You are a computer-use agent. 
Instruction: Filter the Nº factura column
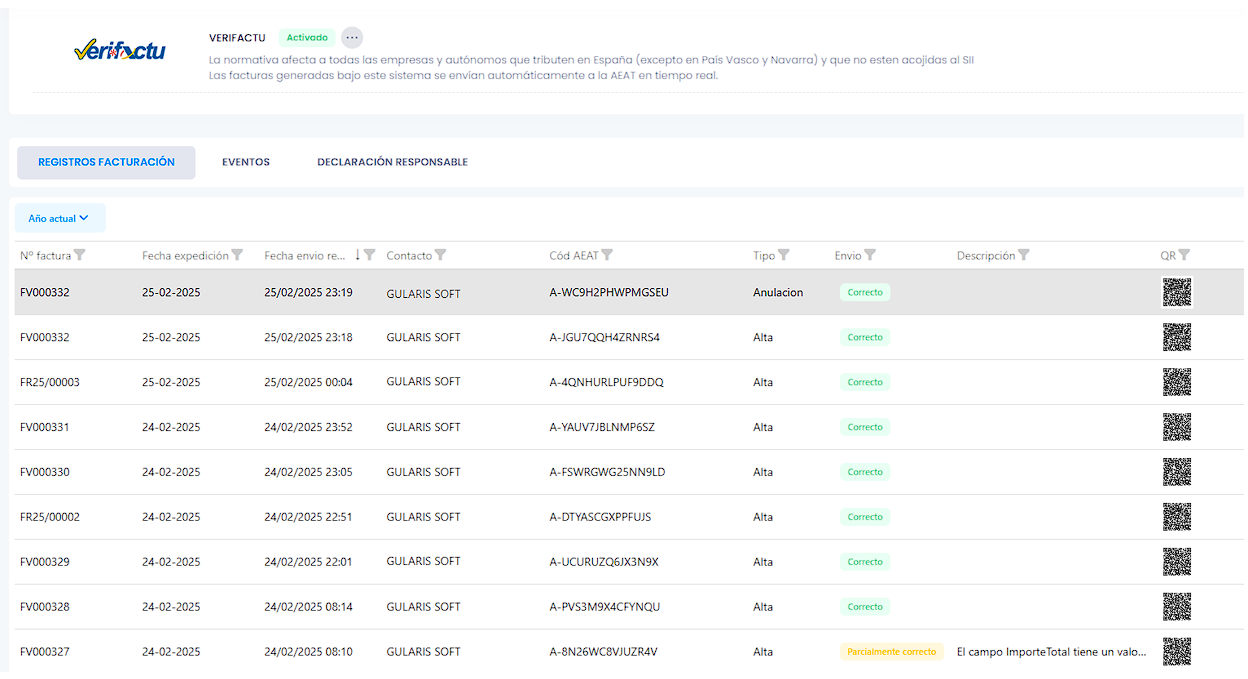80,255
